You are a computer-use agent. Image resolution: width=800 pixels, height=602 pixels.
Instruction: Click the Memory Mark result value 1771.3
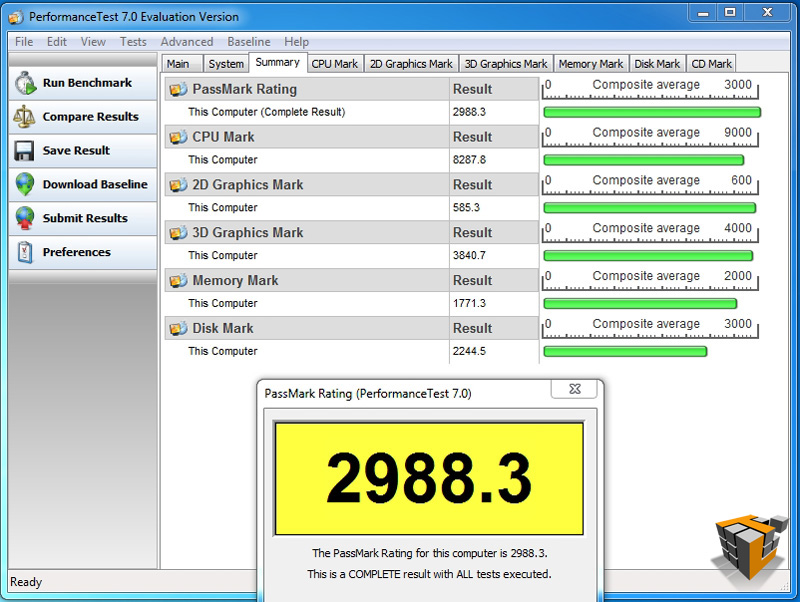(x=469, y=304)
